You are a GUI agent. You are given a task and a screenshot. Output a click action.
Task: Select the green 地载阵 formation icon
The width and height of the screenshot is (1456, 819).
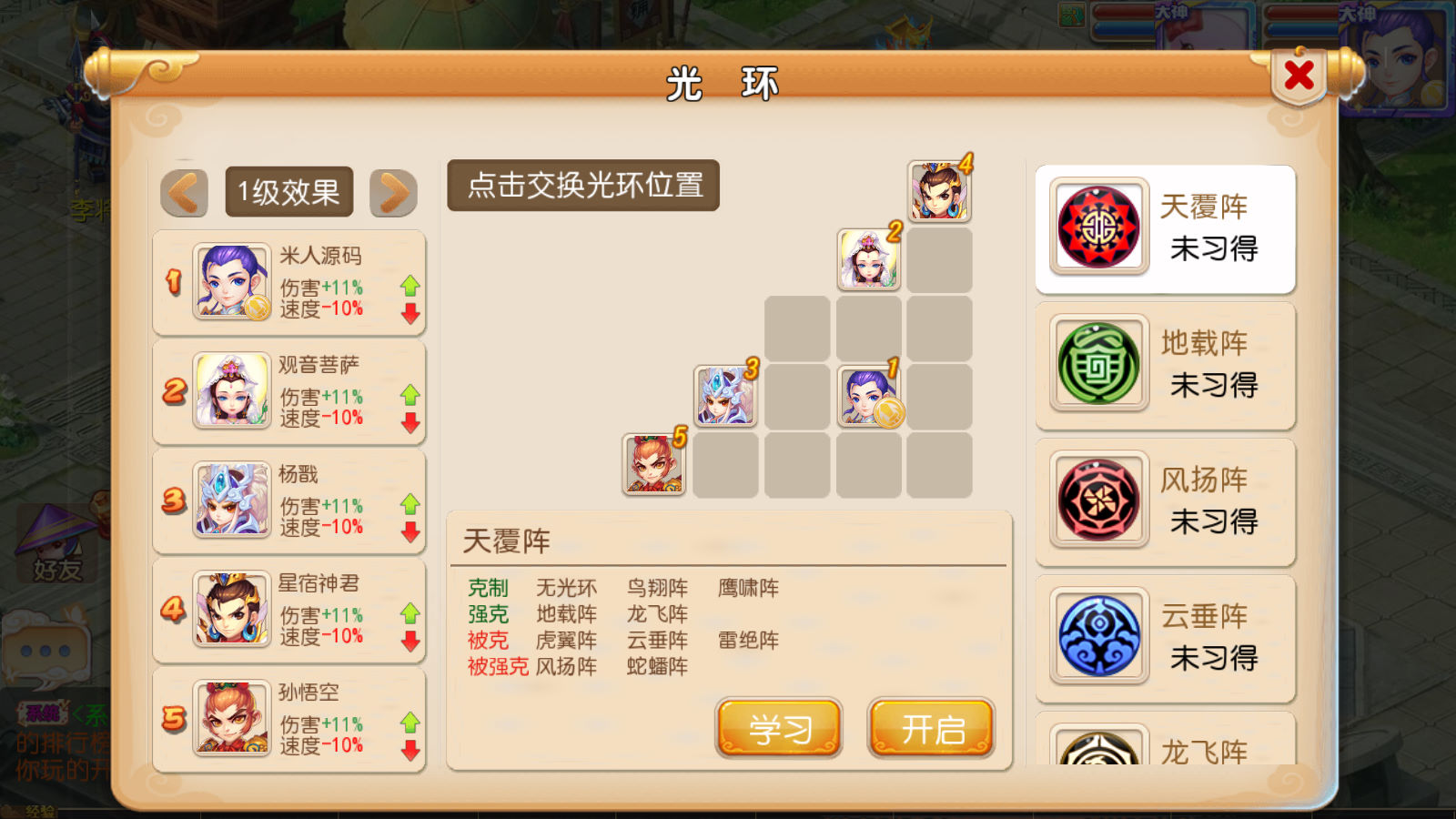click(x=1098, y=363)
